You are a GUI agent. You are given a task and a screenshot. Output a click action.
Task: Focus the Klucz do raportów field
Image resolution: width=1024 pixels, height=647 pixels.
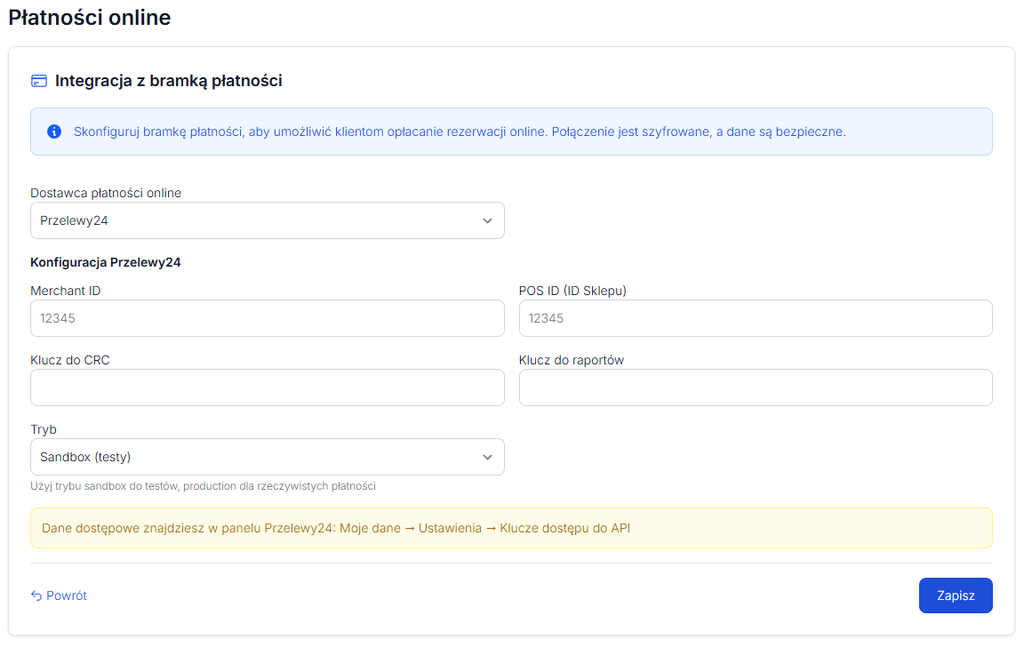(756, 388)
